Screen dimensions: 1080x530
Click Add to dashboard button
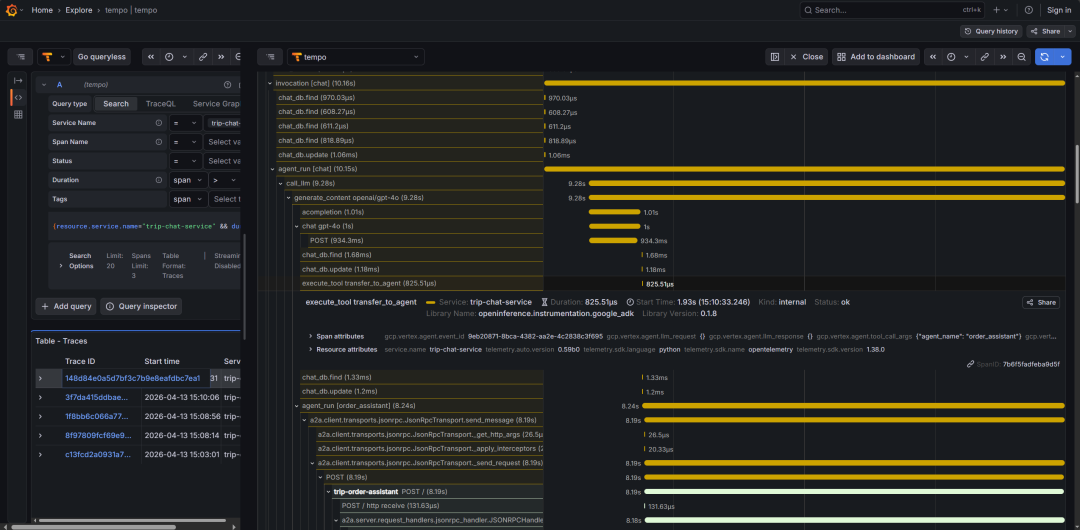(875, 57)
